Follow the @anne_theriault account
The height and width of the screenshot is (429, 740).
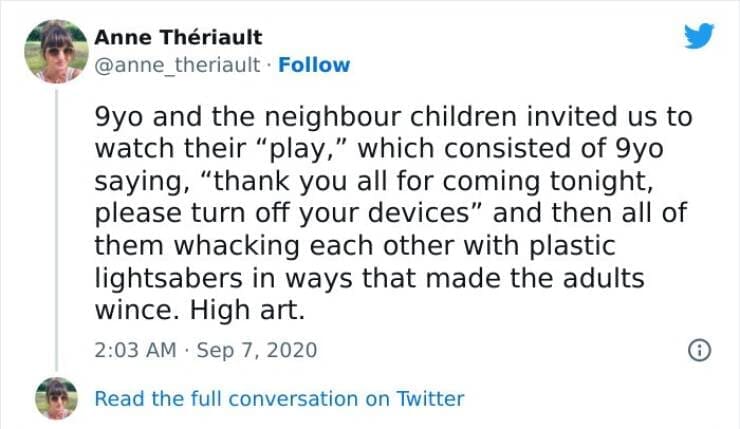pos(313,65)
